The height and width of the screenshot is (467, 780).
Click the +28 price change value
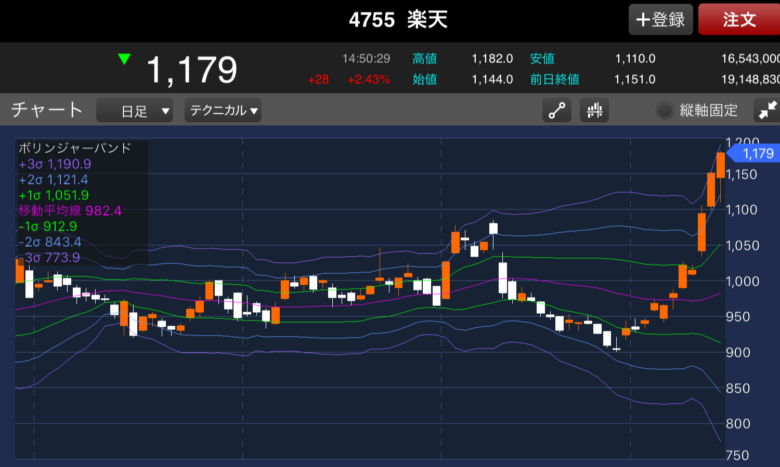[x=318, y=80]
